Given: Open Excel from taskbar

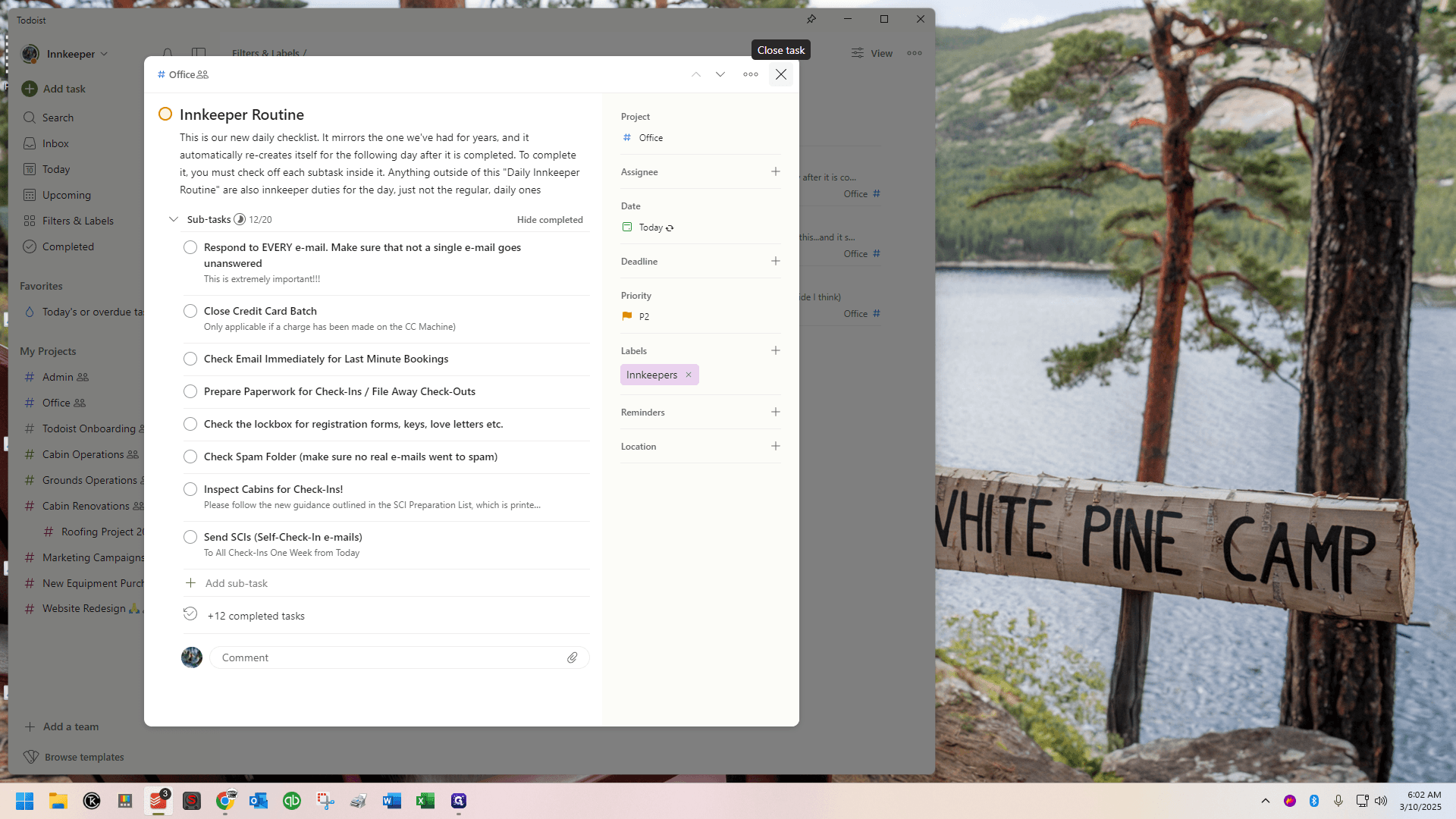Looking at the screenshot, I should point(425,801).
